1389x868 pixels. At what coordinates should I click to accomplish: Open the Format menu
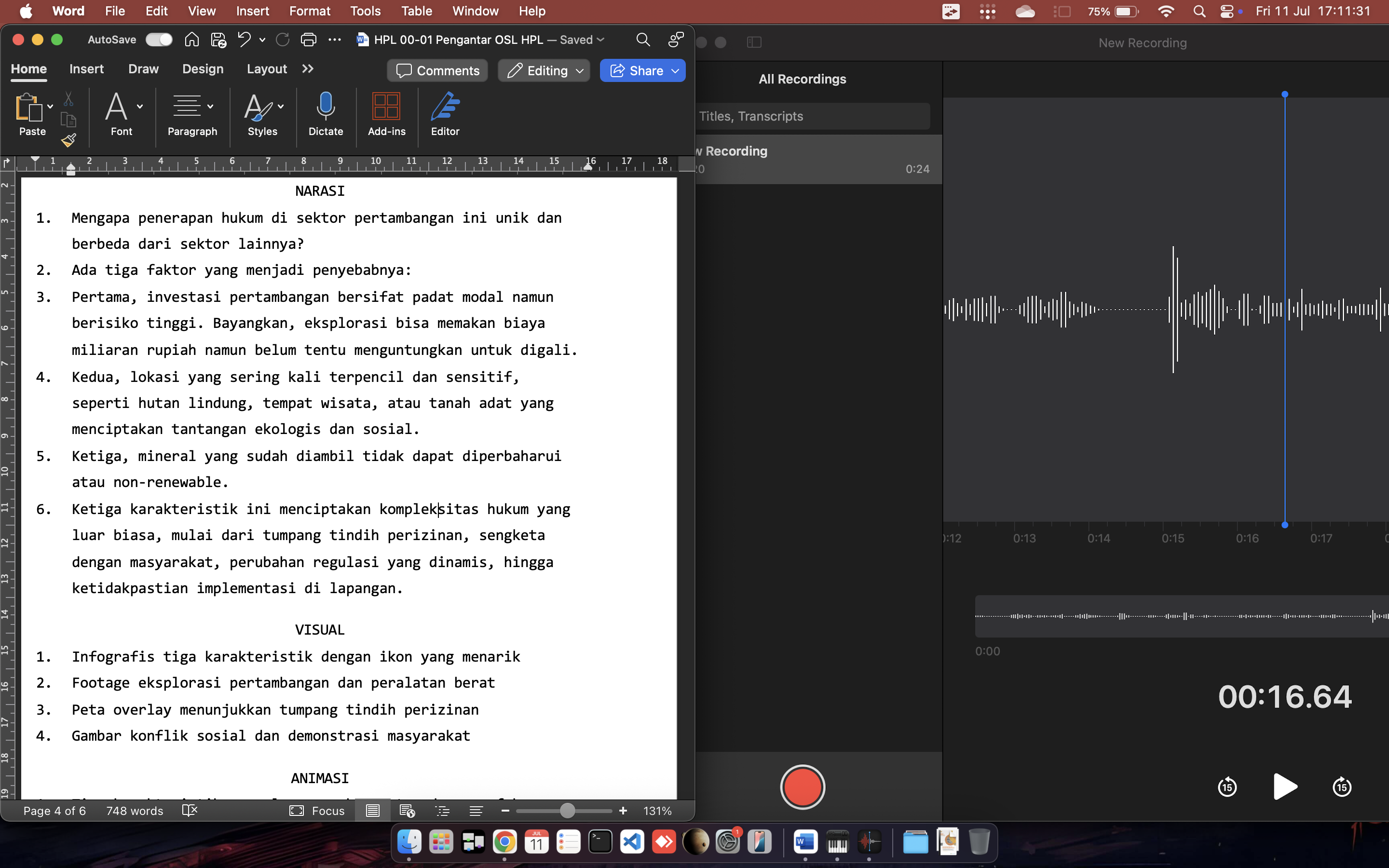pyautogui.click(x=309, y=11)
